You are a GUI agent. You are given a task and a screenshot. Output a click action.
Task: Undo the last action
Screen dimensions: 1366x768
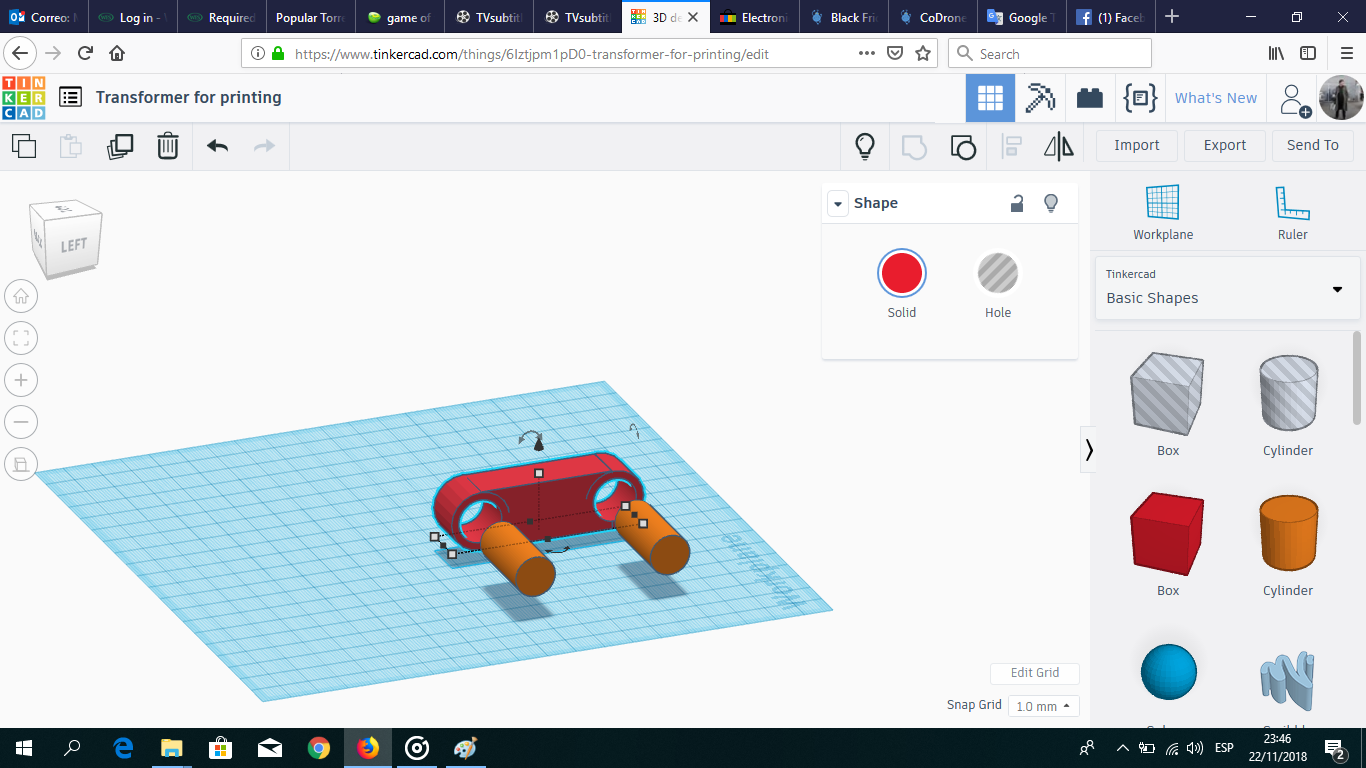click(217, 146)
